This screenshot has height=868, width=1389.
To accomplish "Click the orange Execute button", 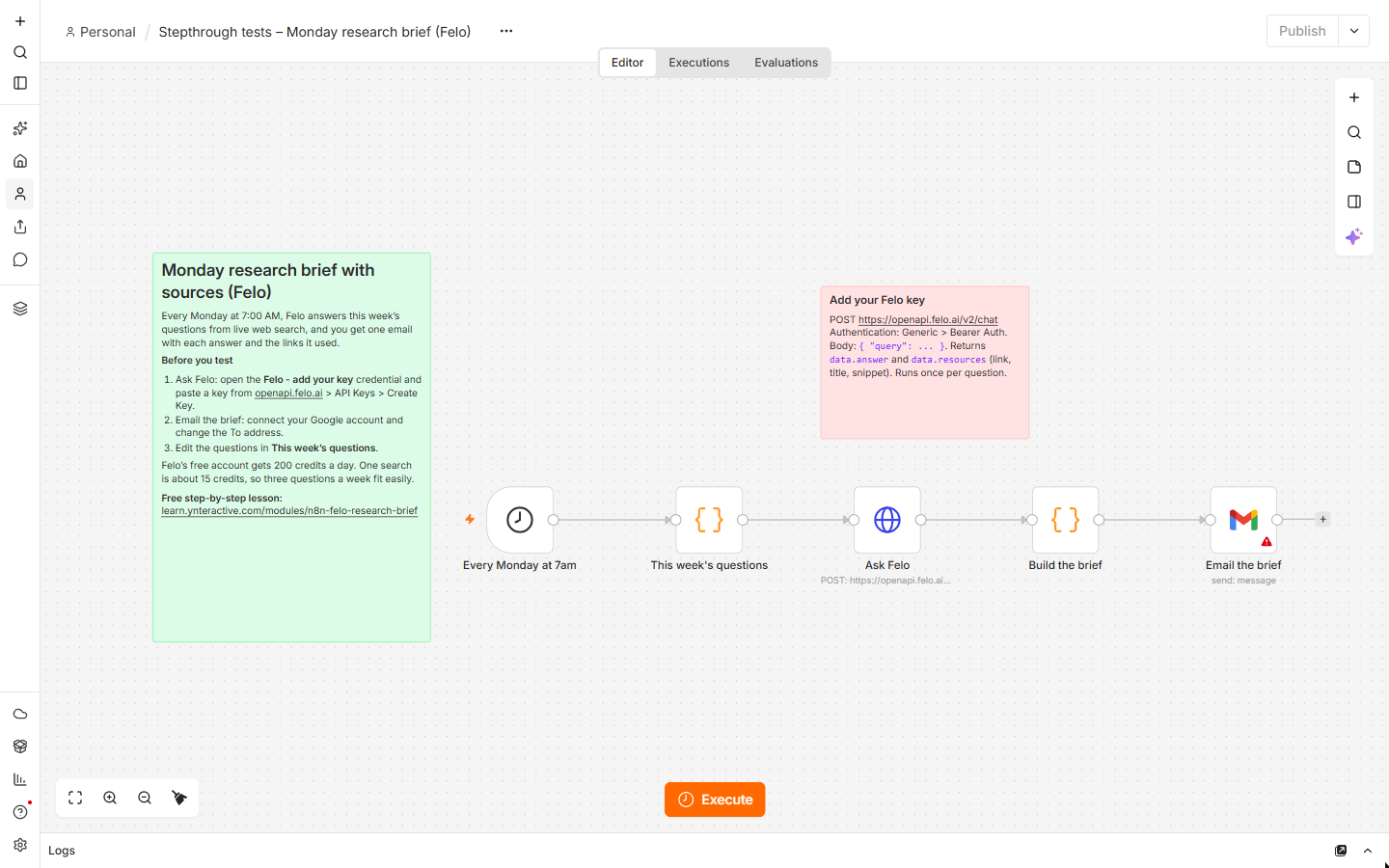I will coord(715,800).
